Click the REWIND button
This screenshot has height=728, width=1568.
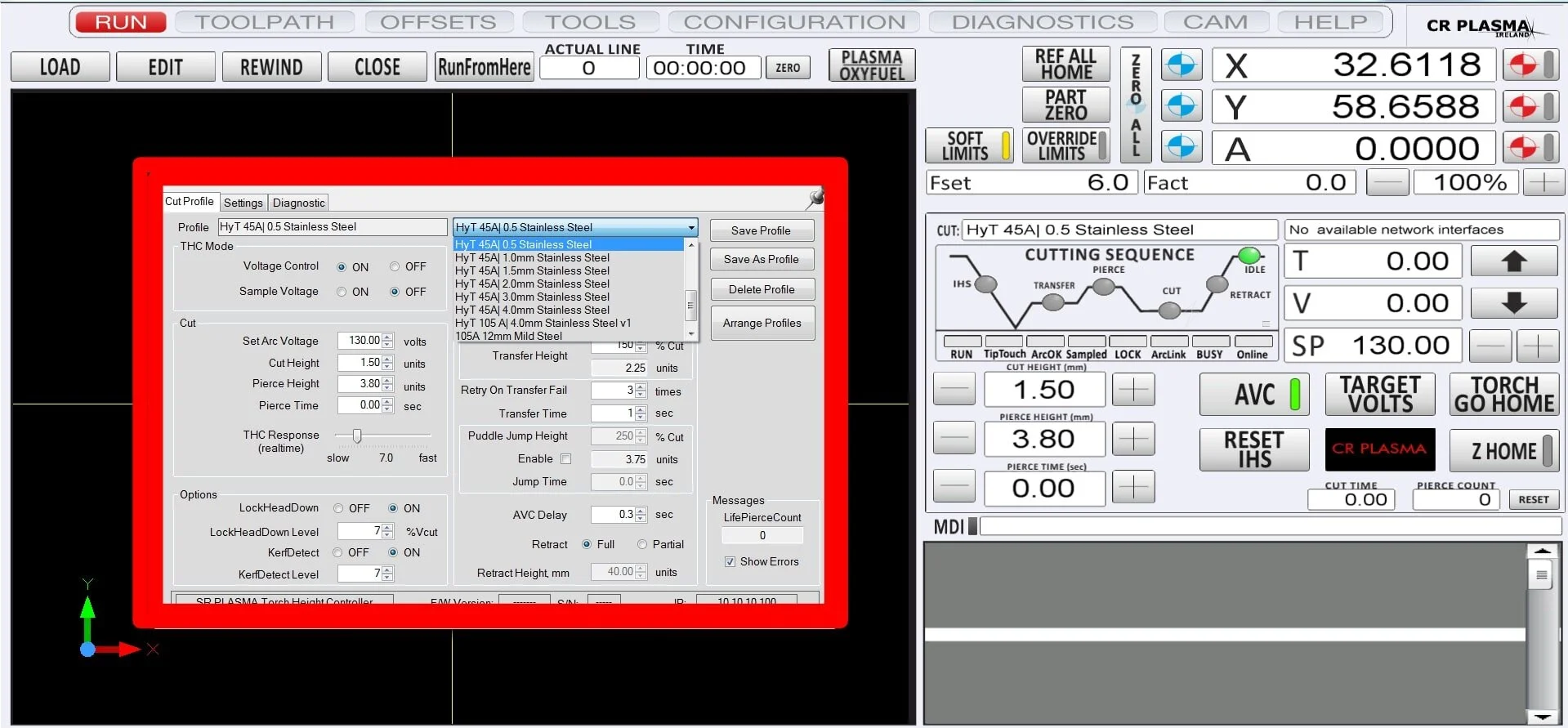[x=271, y=67]
